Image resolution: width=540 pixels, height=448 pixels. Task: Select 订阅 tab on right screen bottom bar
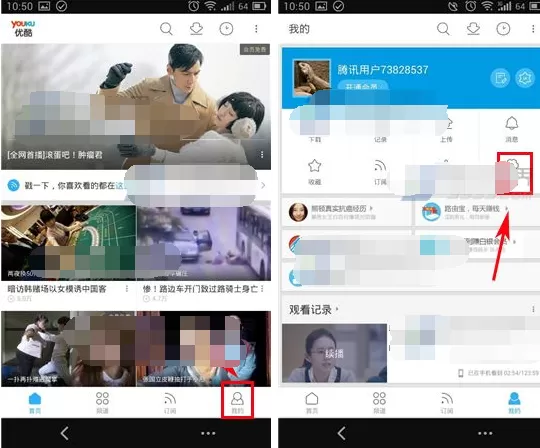point(447,403)
